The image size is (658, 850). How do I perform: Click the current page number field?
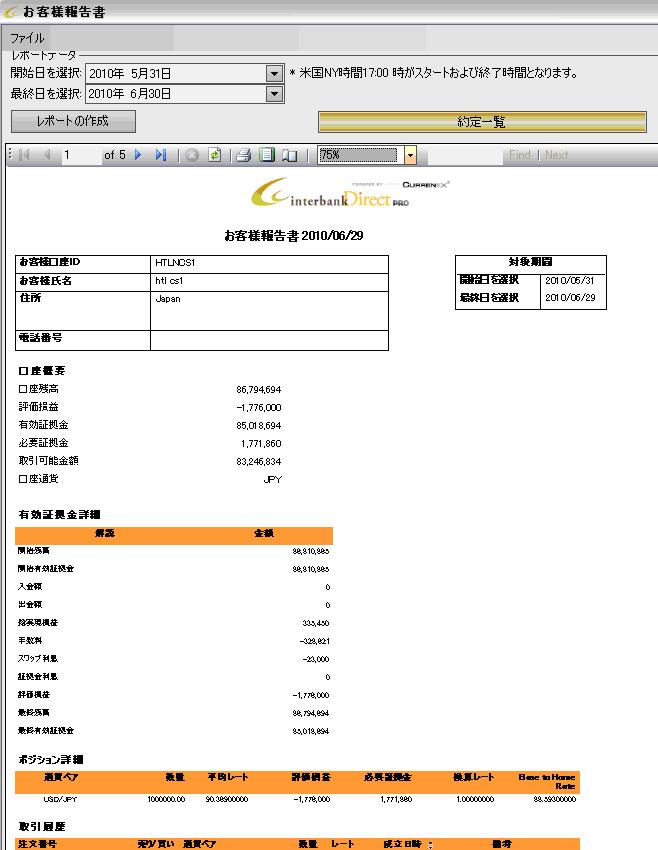click(81, 155)
